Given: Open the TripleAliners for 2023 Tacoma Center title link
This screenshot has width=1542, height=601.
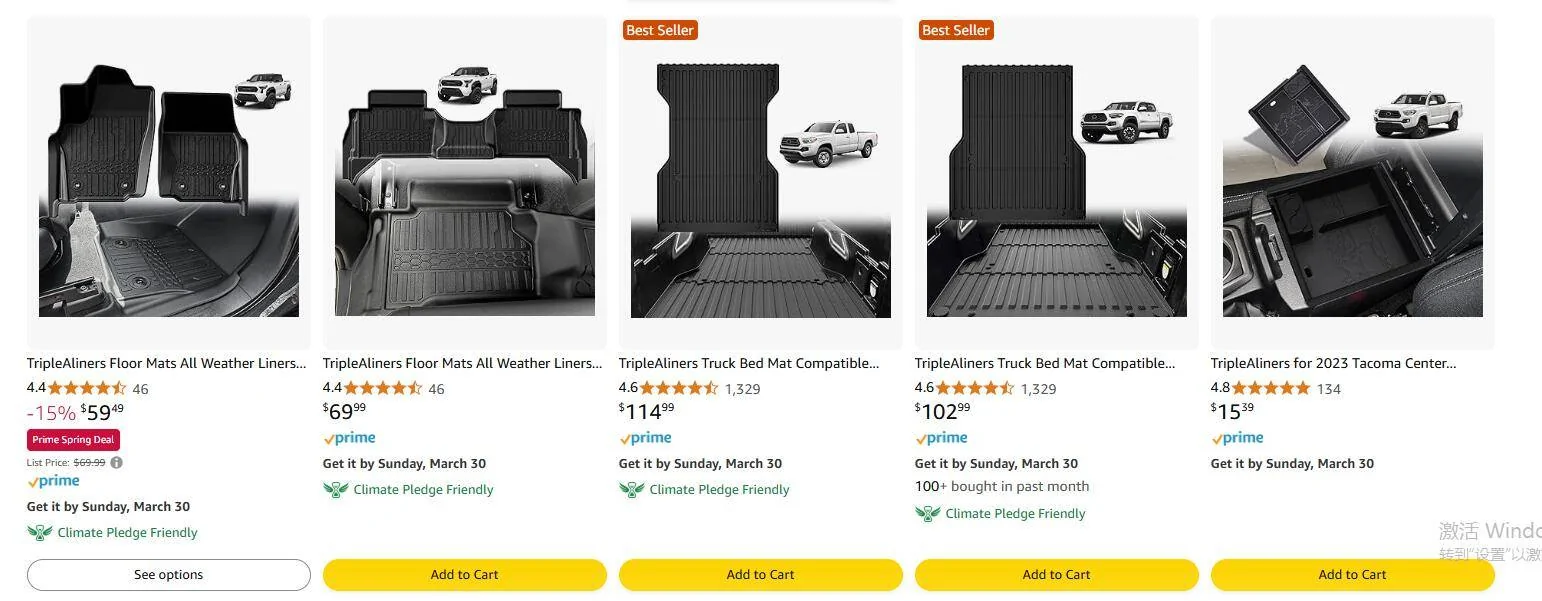Looking at the screenshot, I should tap(1333, 364).
